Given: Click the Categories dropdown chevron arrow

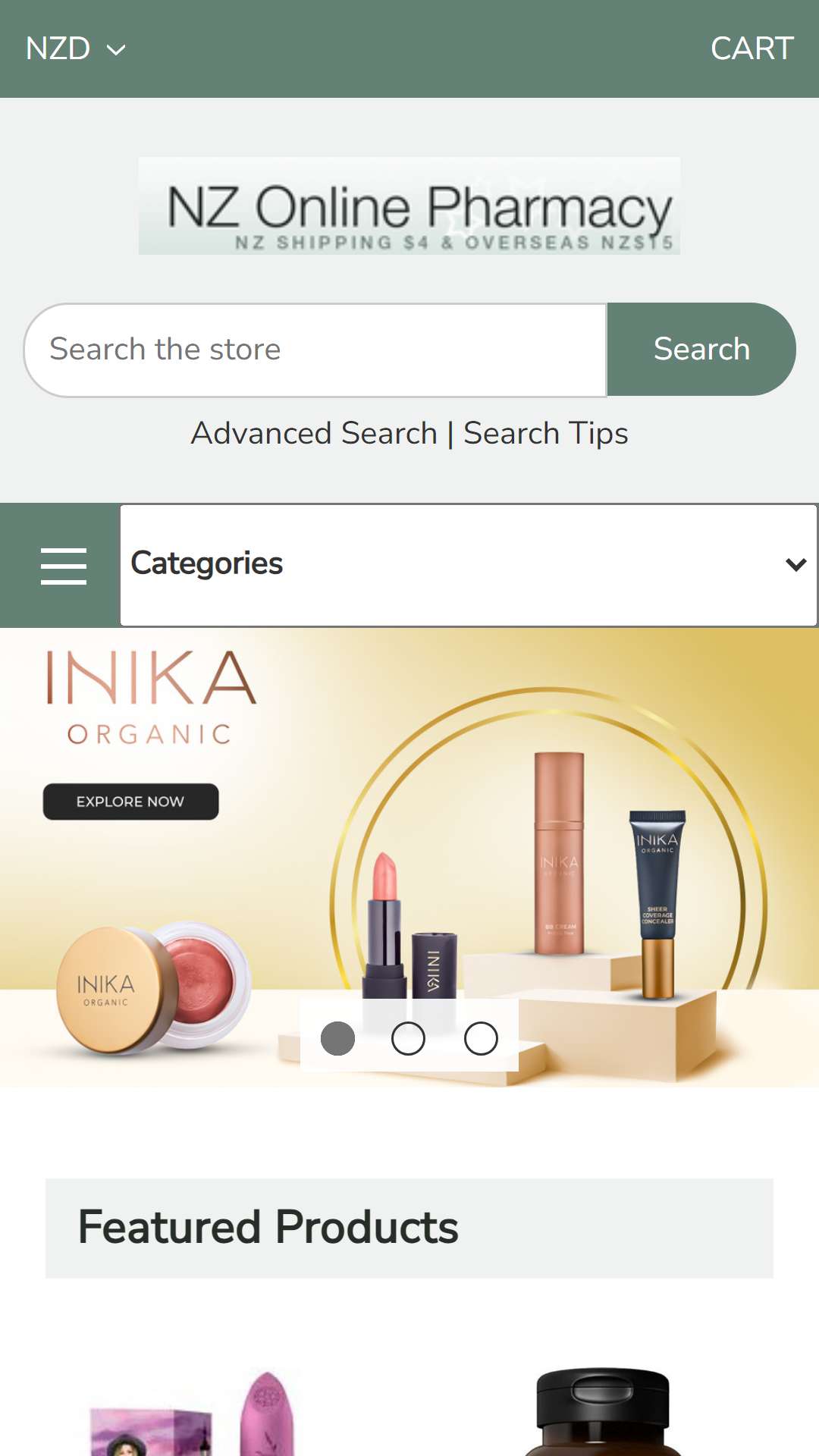Looking at the screenshot, I should [x=795, y=564].
